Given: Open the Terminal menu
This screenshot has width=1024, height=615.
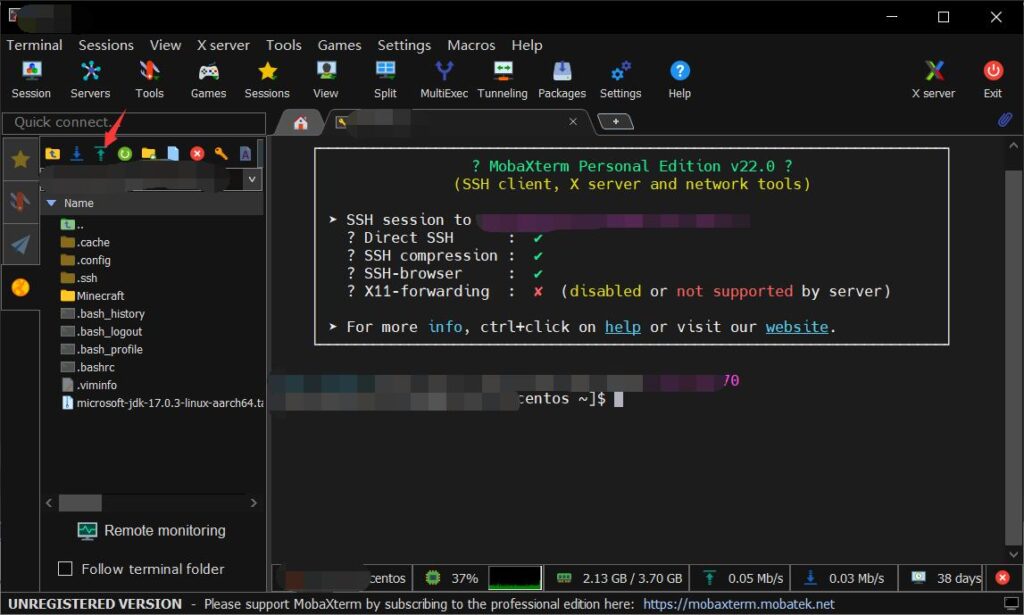Looking at the screenshot, I should point(35,45).
